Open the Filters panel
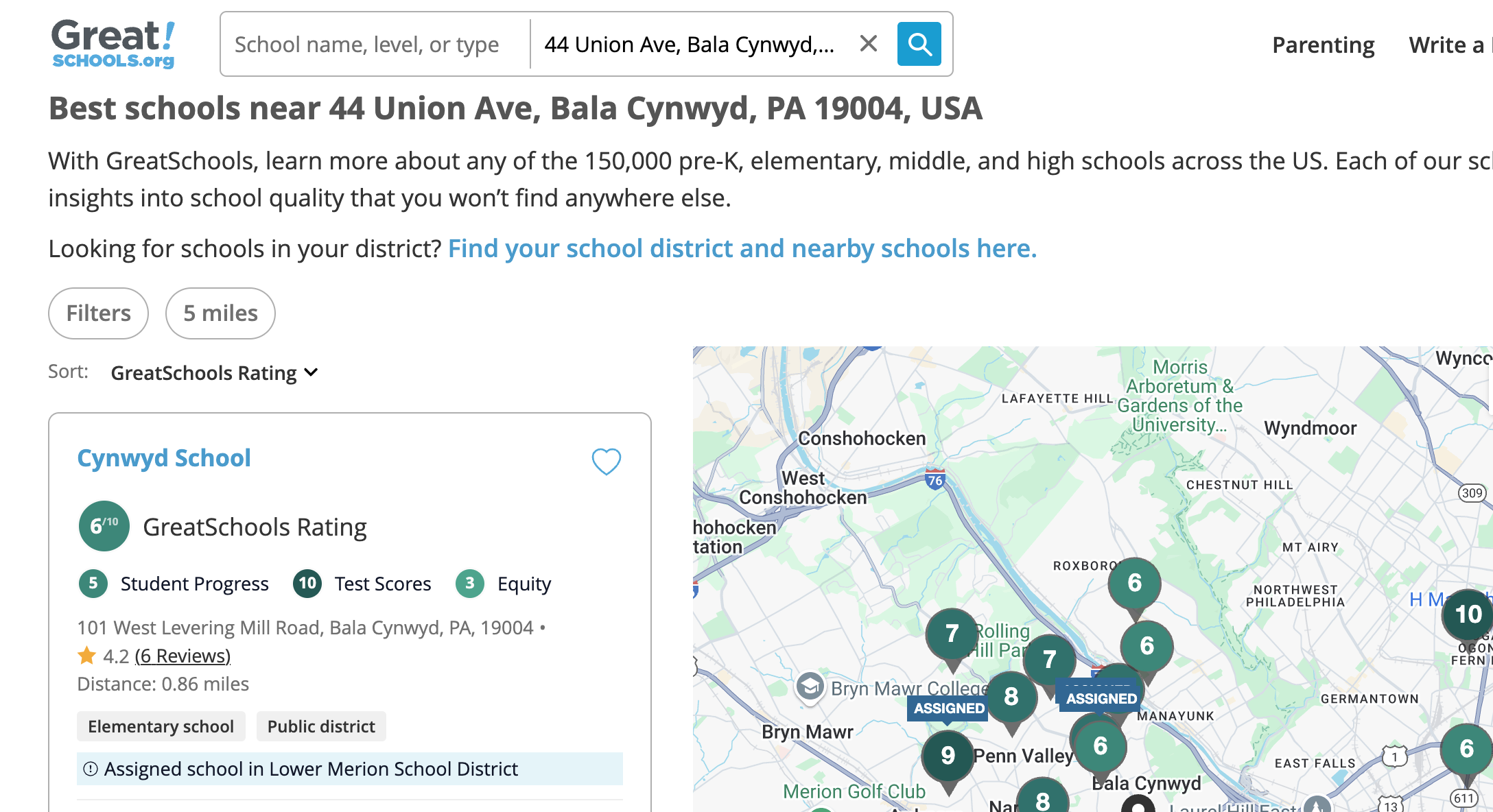 click(x=98, y=313)
